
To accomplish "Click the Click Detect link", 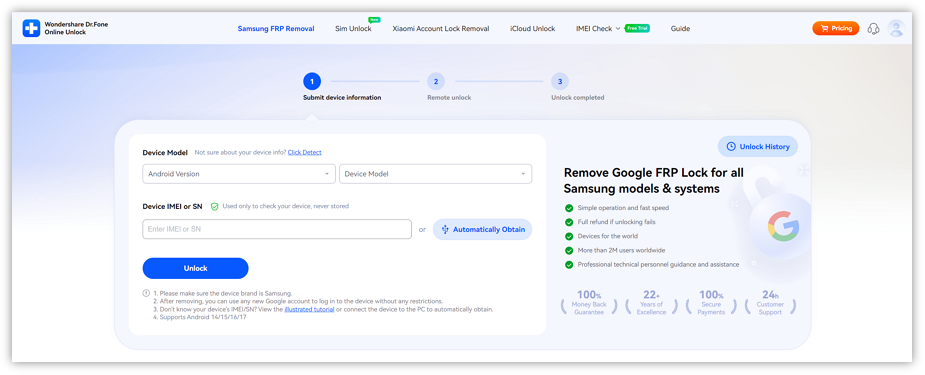I will 304,152.
